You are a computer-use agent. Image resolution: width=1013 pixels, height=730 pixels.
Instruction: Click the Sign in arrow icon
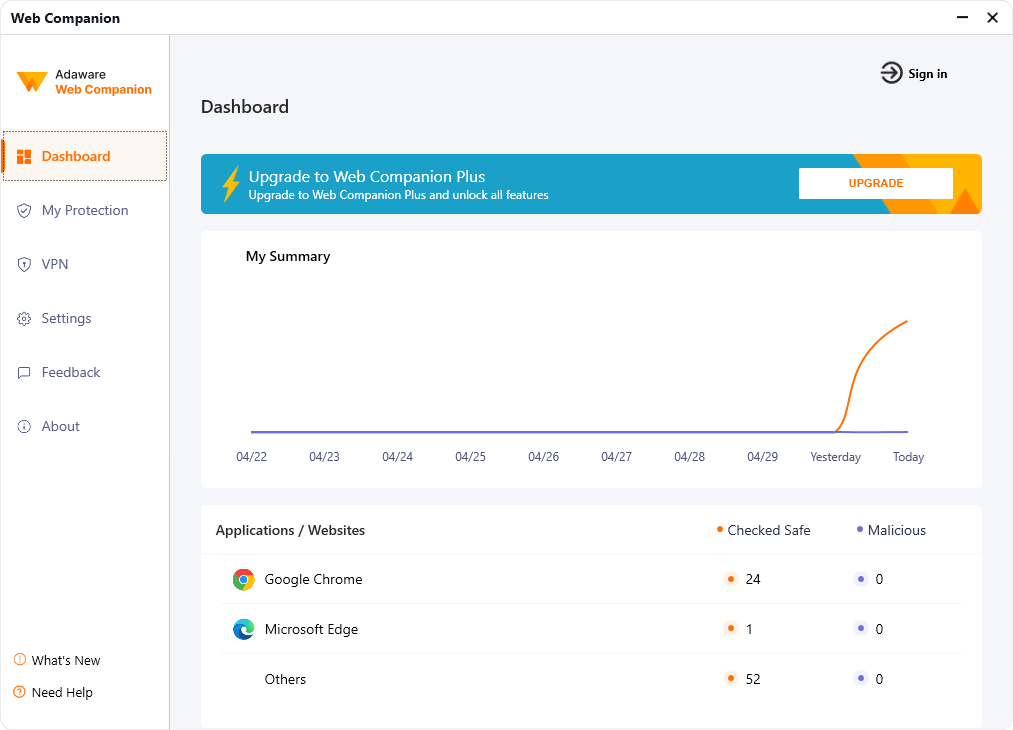(x=890, y=73)
